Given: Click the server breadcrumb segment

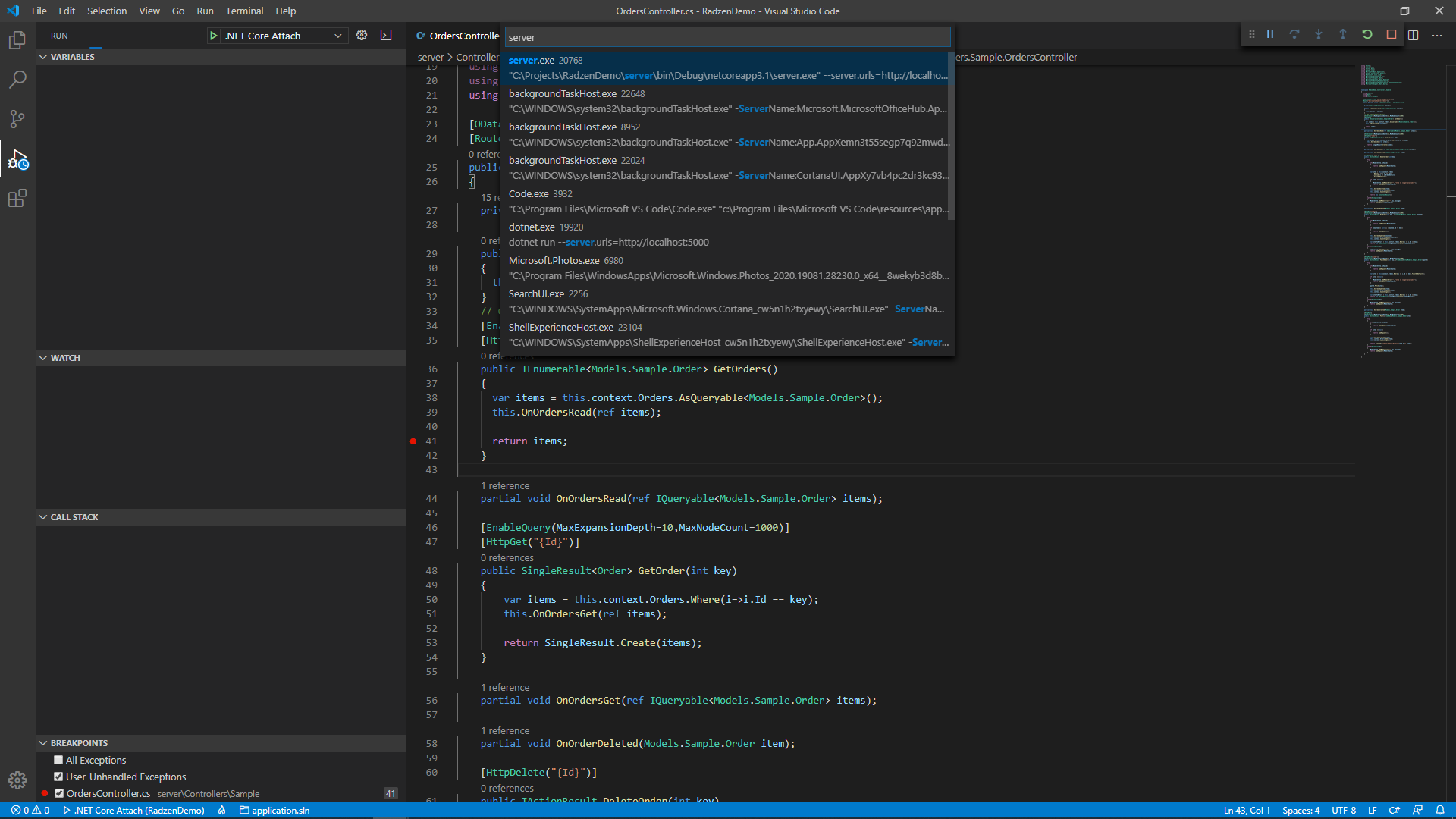Looking at the screenshot, I should 430,57.
